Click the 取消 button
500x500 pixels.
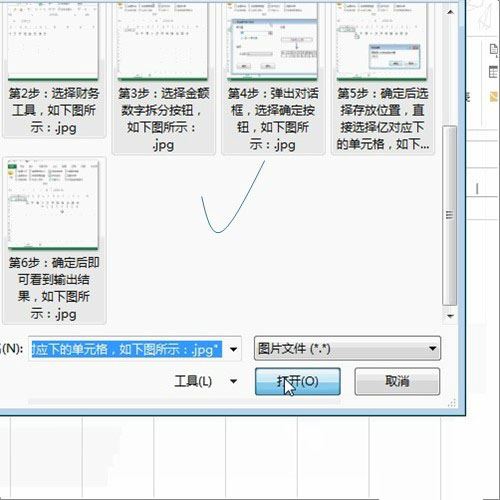click(397, 381)
